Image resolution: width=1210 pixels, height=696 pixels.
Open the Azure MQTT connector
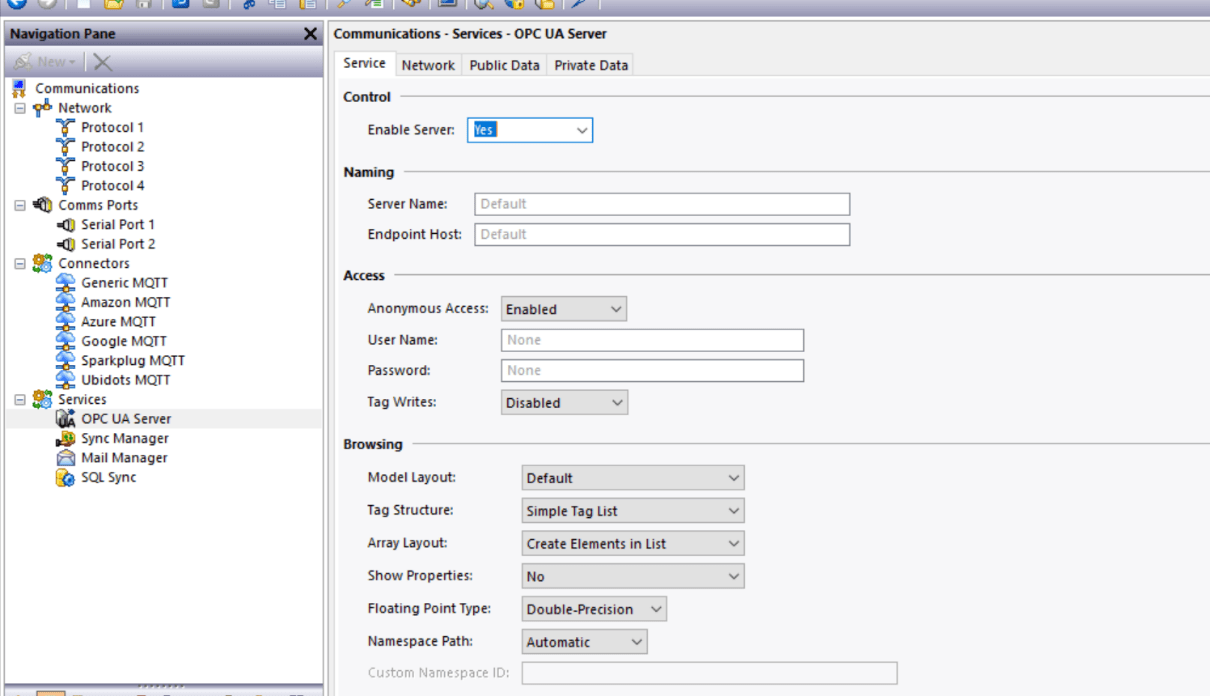click(x=118, y=322)
